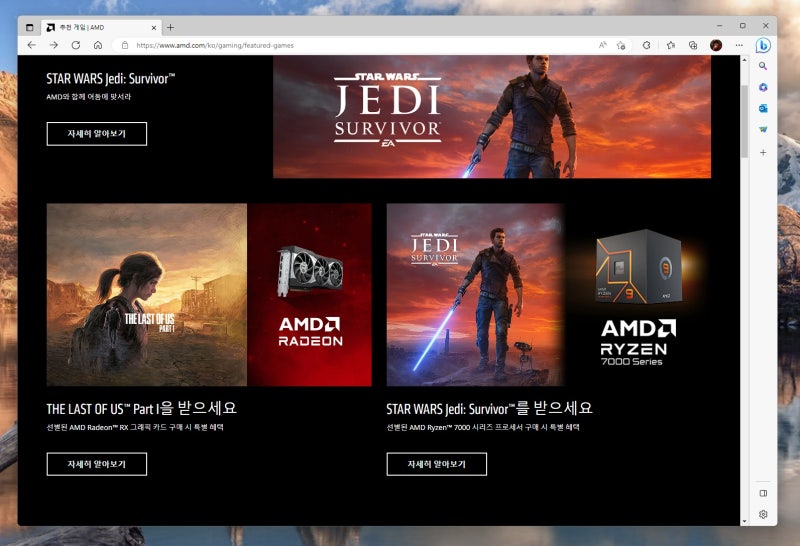Image resolution: width=800 pixels, height=546 pixels.
Task: Click the Radeon RX offer description text
Action: 135,428
